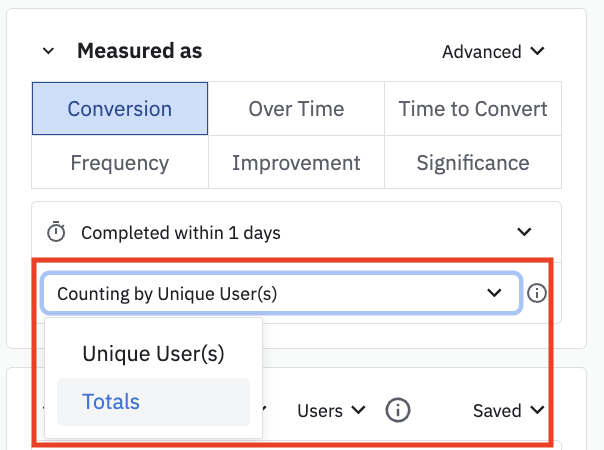Open the Advanced dropdown
The image size is (604, 450).
click(x=493, y=51)
